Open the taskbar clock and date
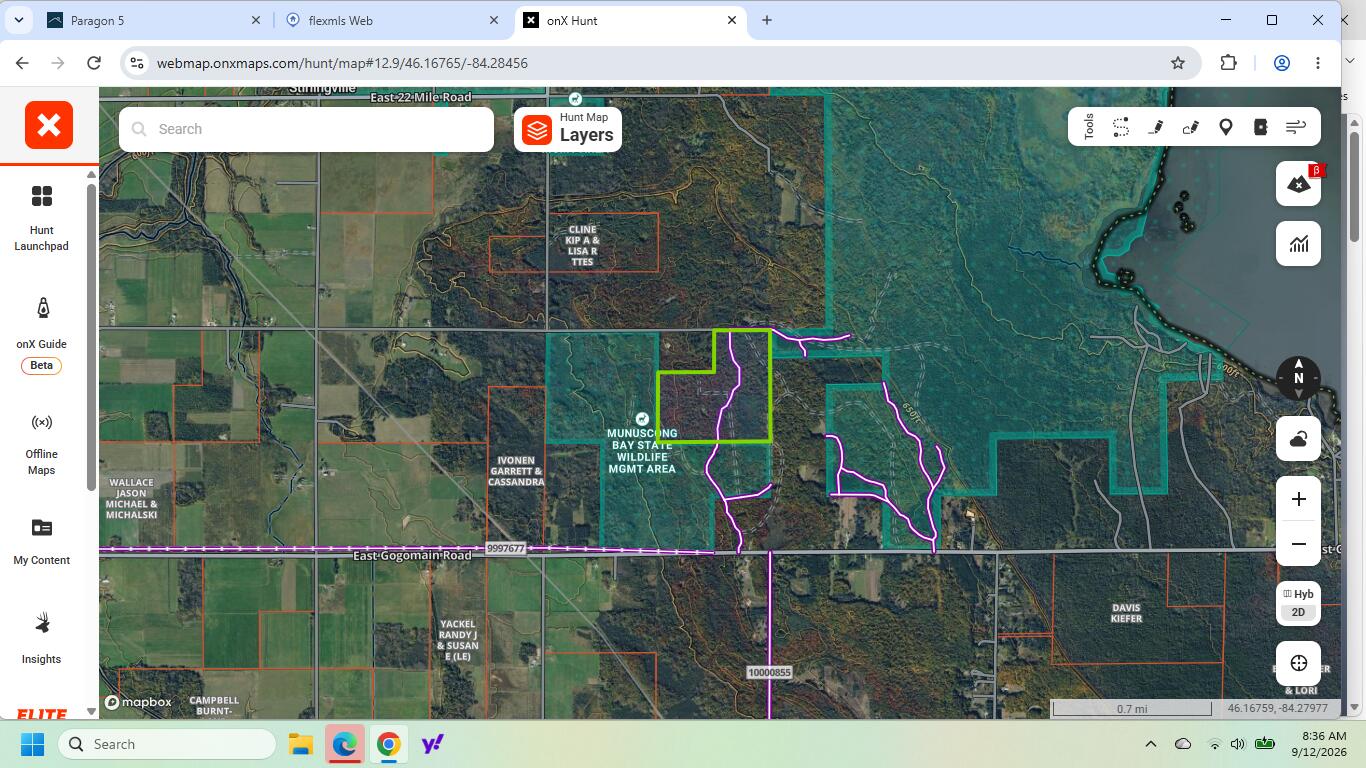1366x768 pixels. coord(1318,744)
